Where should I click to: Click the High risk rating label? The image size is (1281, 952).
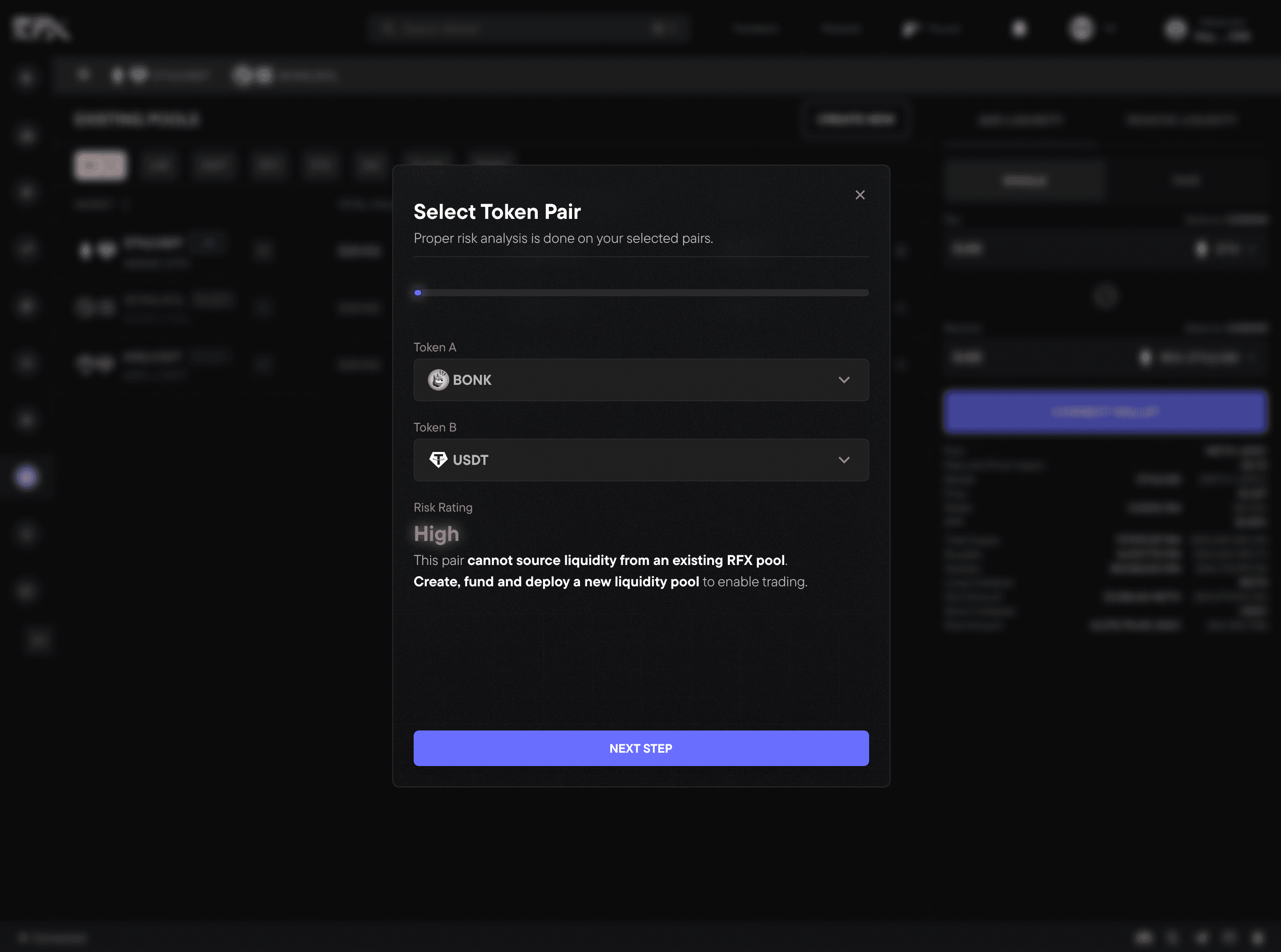[436, 534]
